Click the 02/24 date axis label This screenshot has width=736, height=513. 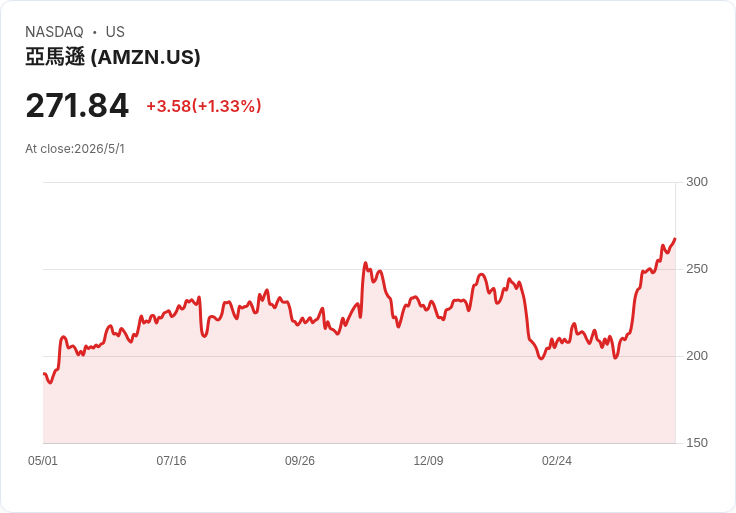(557, 460)
